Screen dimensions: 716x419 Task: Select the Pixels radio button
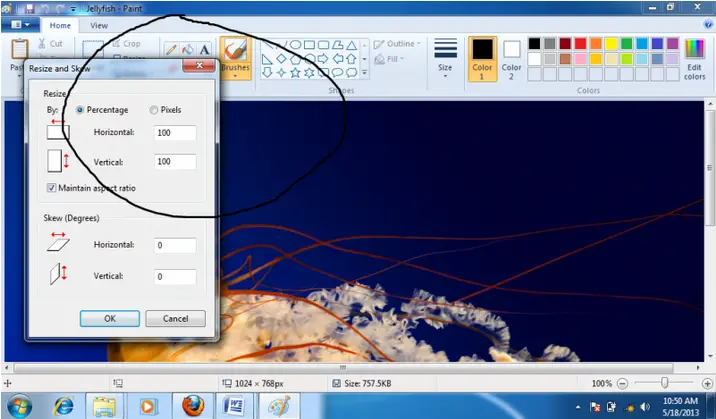pyautogui.click(x=154, y=110)
